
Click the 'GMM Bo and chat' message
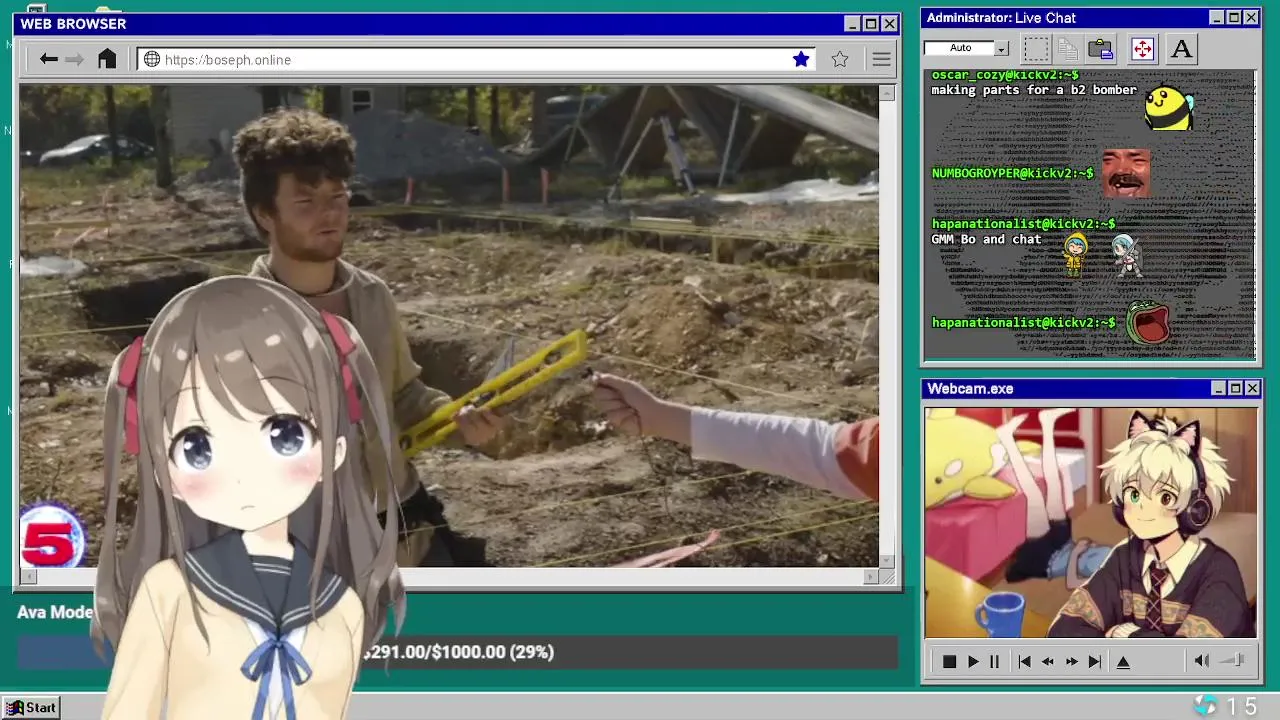[x=986, y=239]
